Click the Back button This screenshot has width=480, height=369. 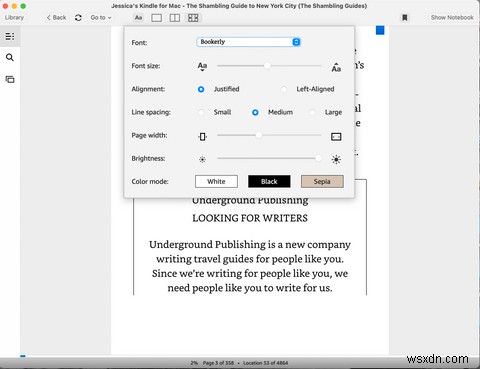click(x=56, y=17)
